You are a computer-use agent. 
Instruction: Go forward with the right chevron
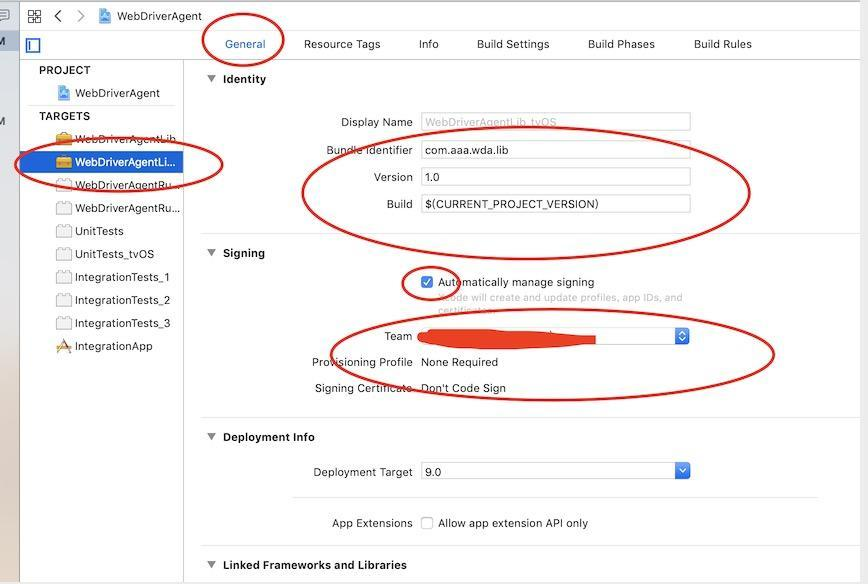(x=80, y=16)
